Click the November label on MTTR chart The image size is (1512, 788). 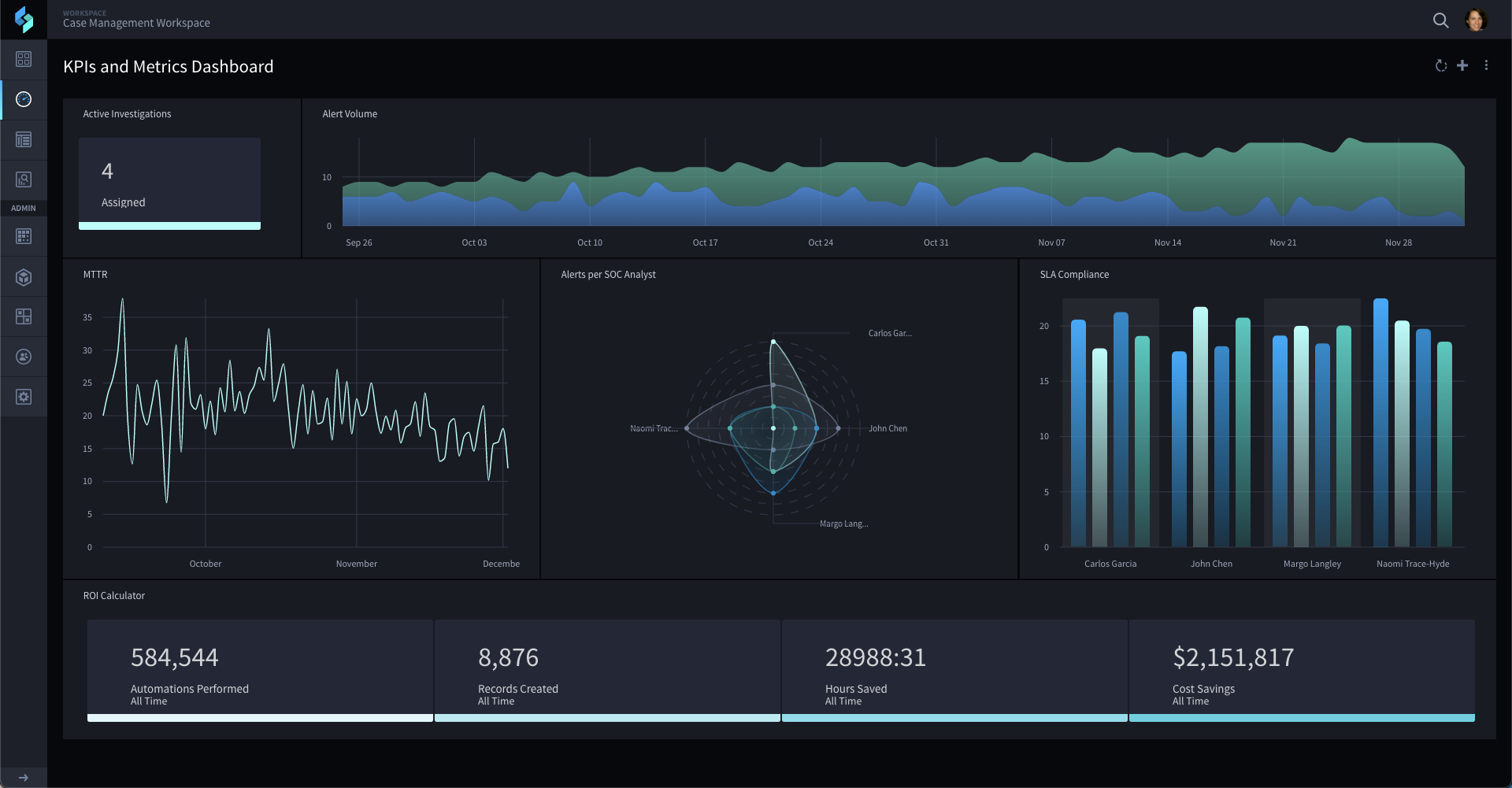pyautogui.click(x=357, y=564)
